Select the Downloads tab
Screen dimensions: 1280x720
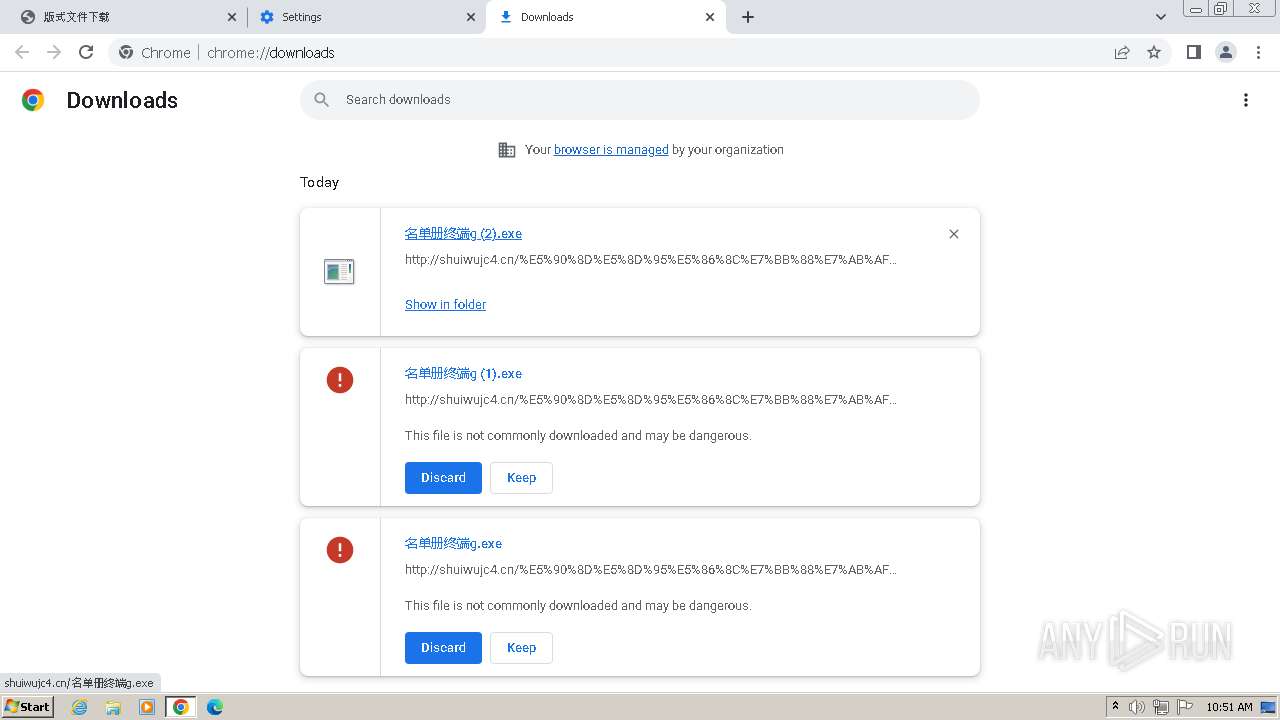605,17
